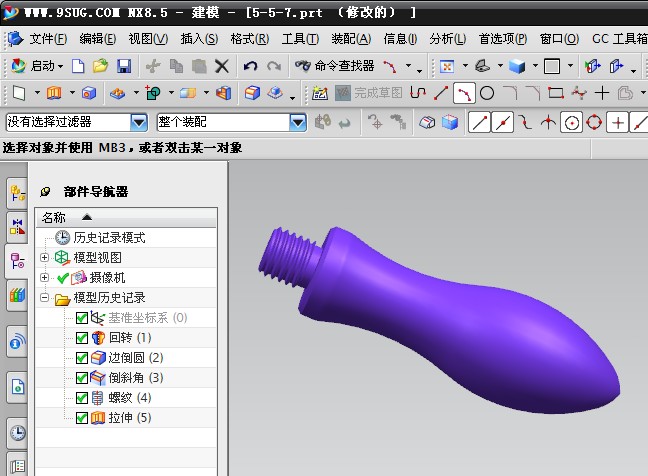
Task: Enable the snap to midpoint icon
Action: click(x=503, y=122)
